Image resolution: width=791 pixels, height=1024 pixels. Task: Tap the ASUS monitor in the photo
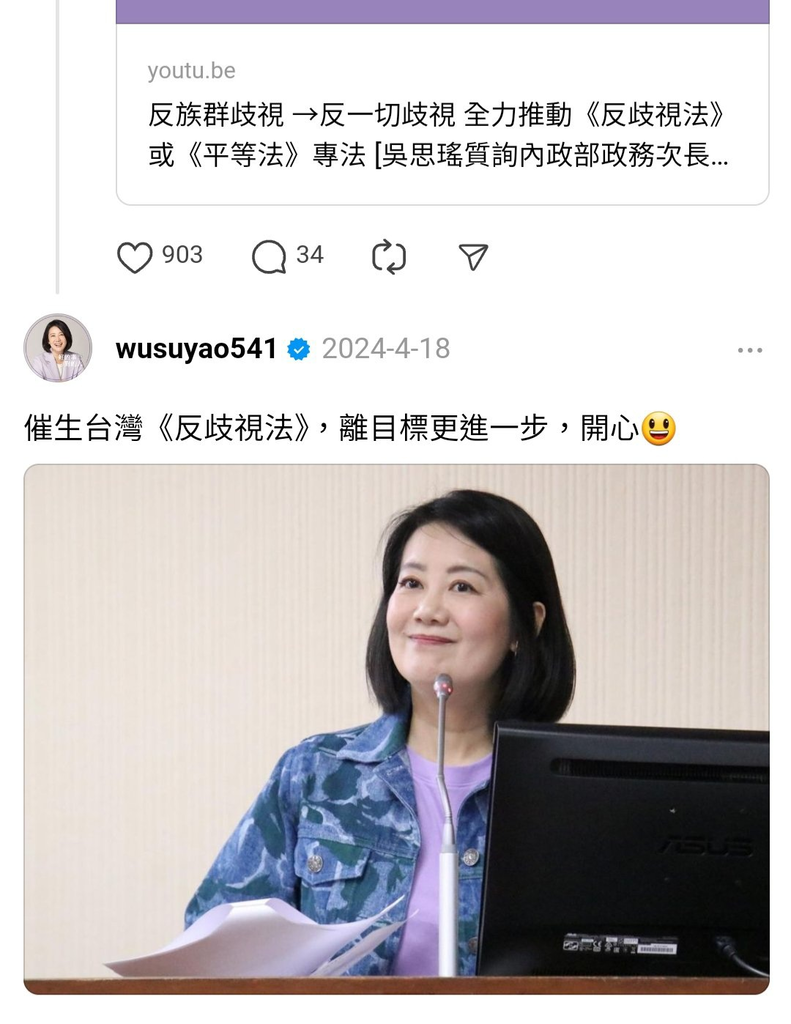(622, 848)
